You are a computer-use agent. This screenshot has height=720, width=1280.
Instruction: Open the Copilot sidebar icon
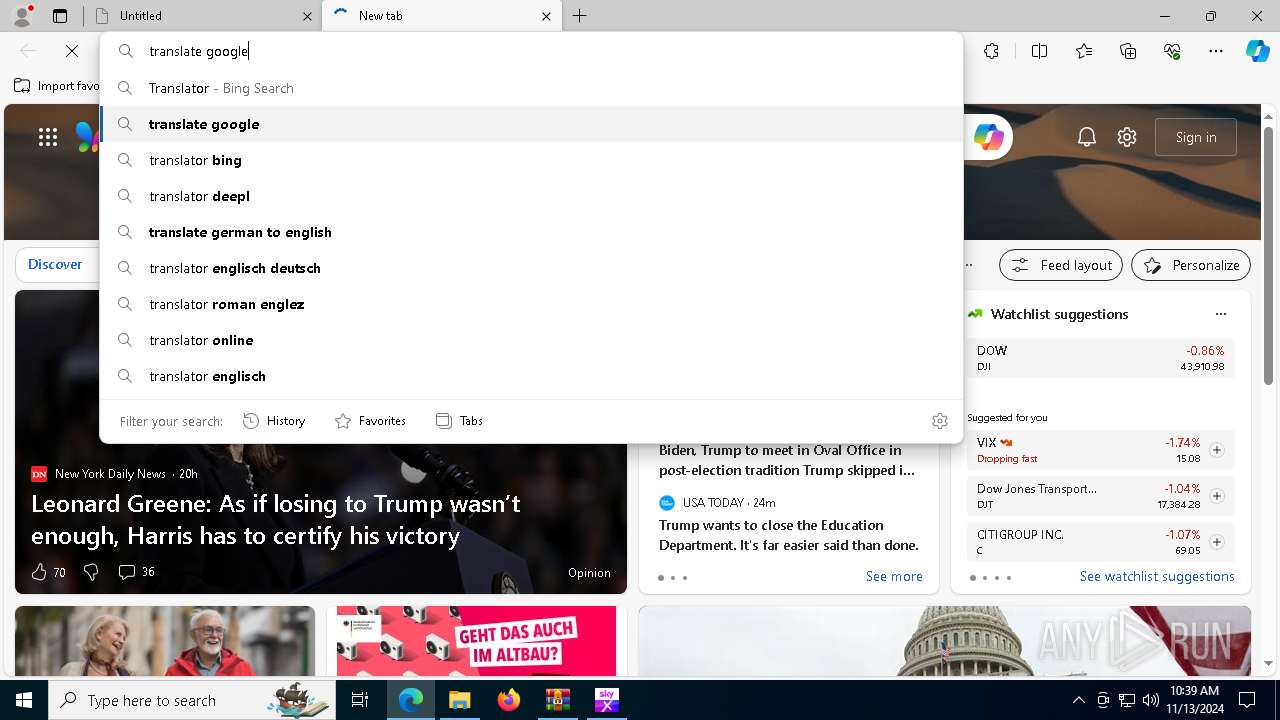pos(1257,51)
